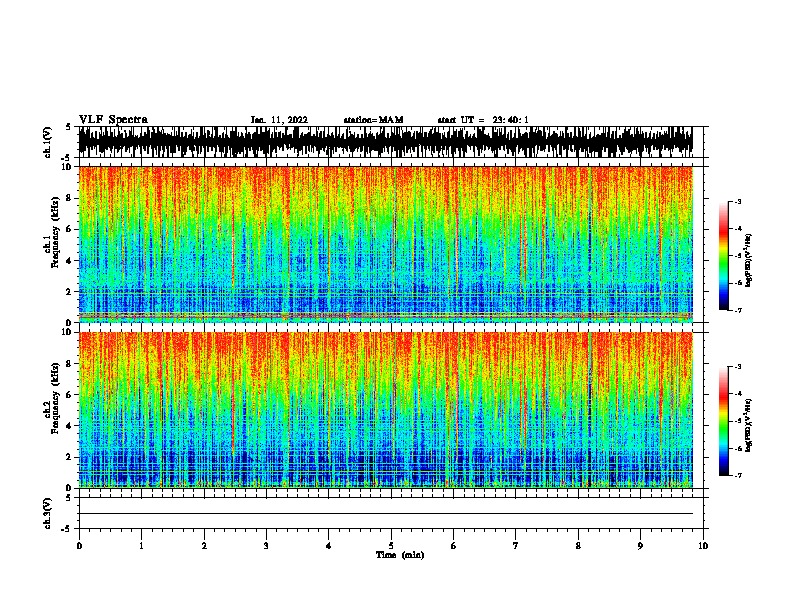Click the ch.2 colorbar log(PSD) unit label

click(749, 426)
